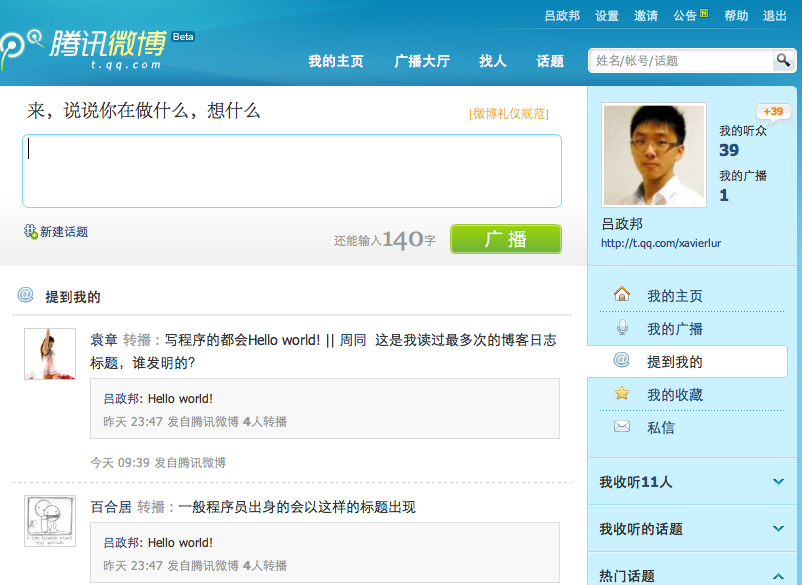Screen dimensions: 802x585
Task: Open 广播大厅 in the top navigation
Action: tap(422, 61)
